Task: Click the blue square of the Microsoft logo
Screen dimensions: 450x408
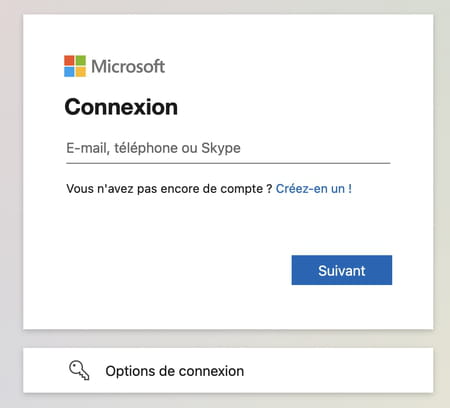Action: click(69, 72)
